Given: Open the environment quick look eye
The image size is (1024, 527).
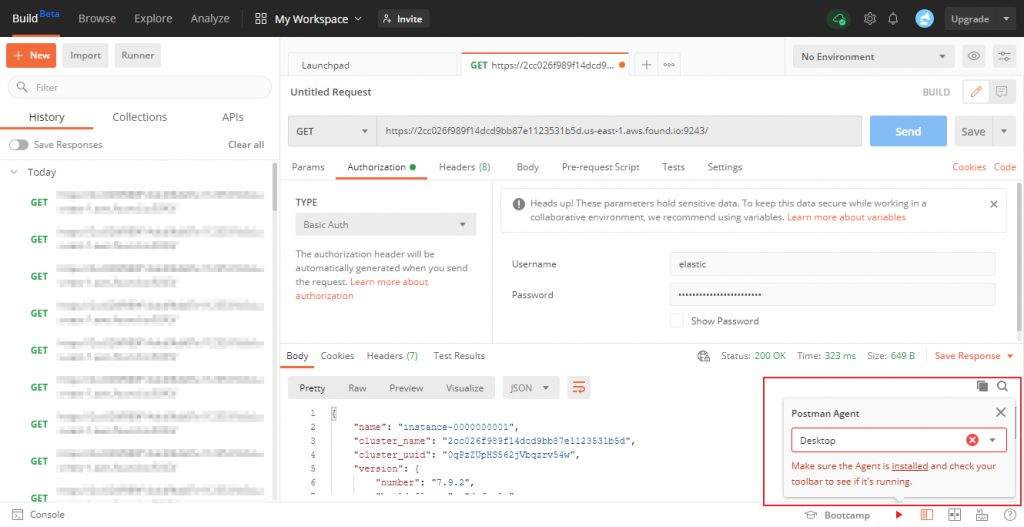Looking at the screenshot, I should (973, 56).
